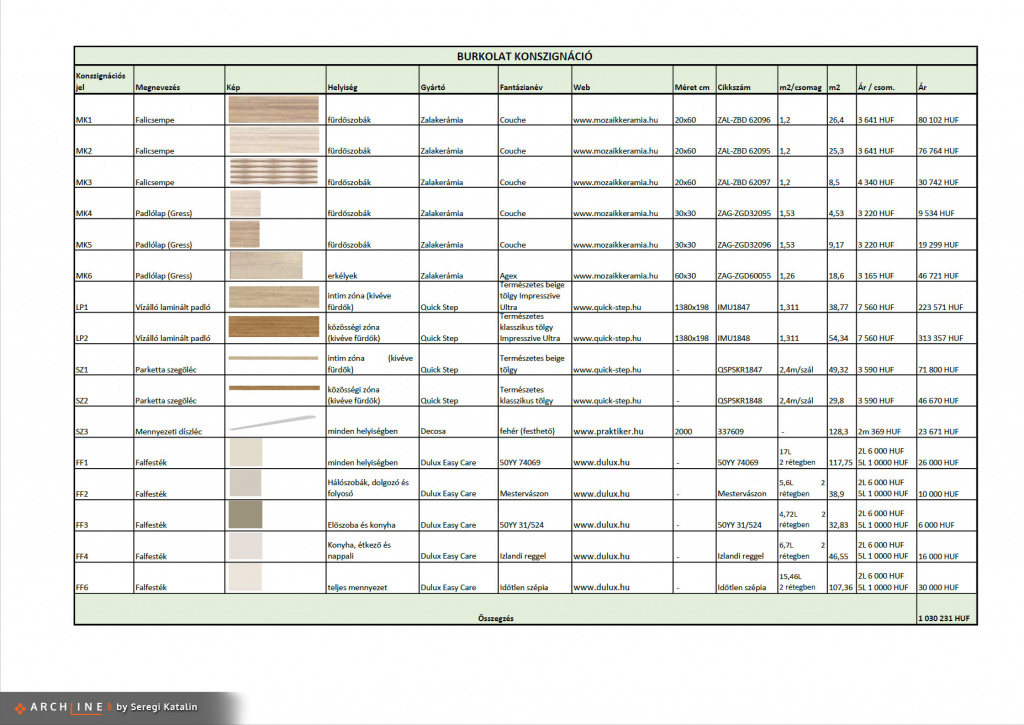
Task: Click the MK4 floor tile image
Action: coord(245,203)
